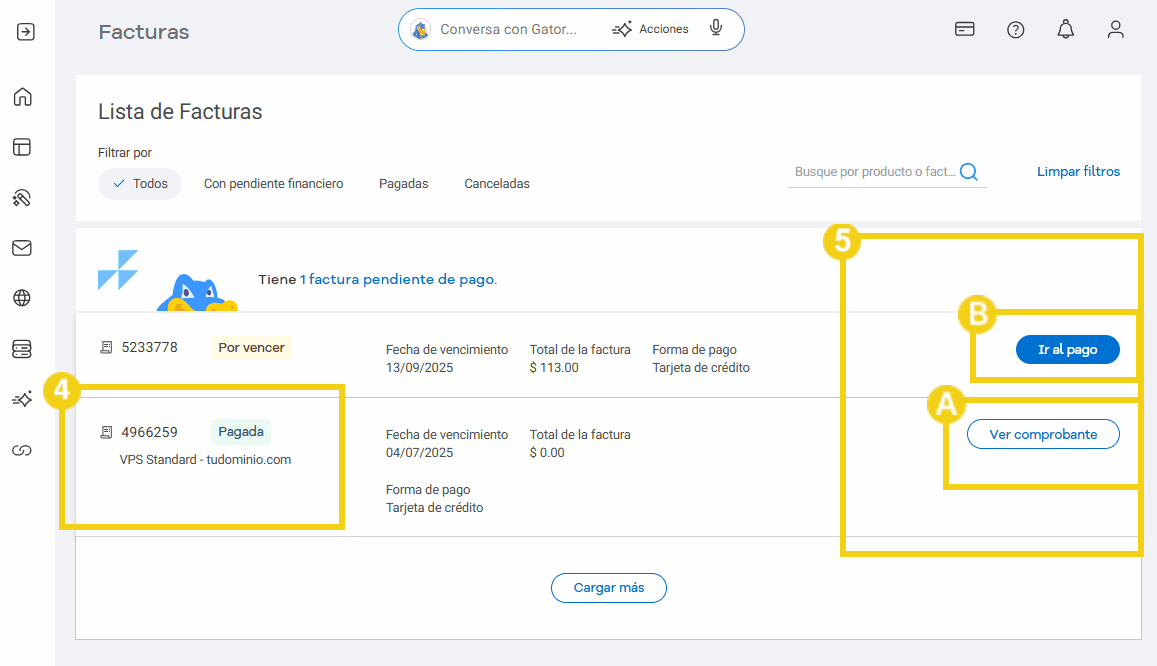Click the link chain sidebar icon
Image resolution: width=1157 pixels, height=666 pixels.
tap(22, 451)
